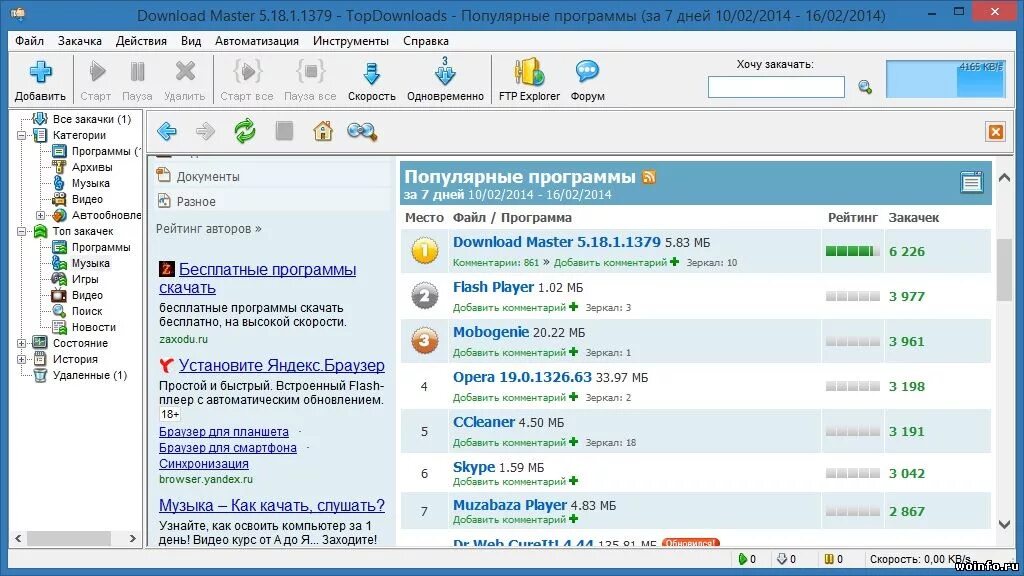This screenshot has width=1024, height=576.
Task: Open the Форум toolbar icon
Action: pos(587,80)
